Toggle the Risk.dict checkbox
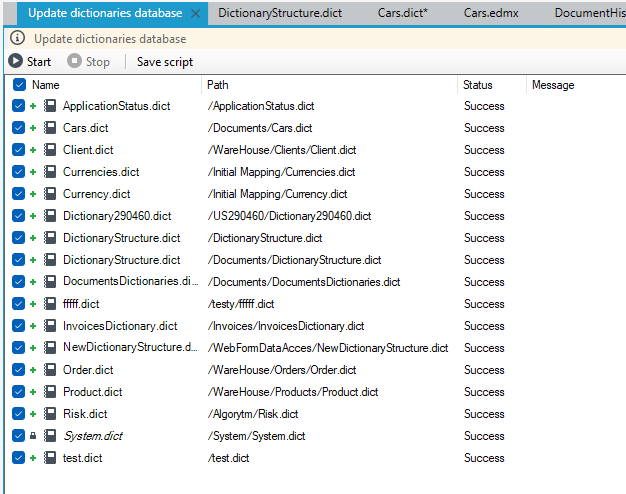The height and width of the screenshot is (494, 626). pos(18,414)
